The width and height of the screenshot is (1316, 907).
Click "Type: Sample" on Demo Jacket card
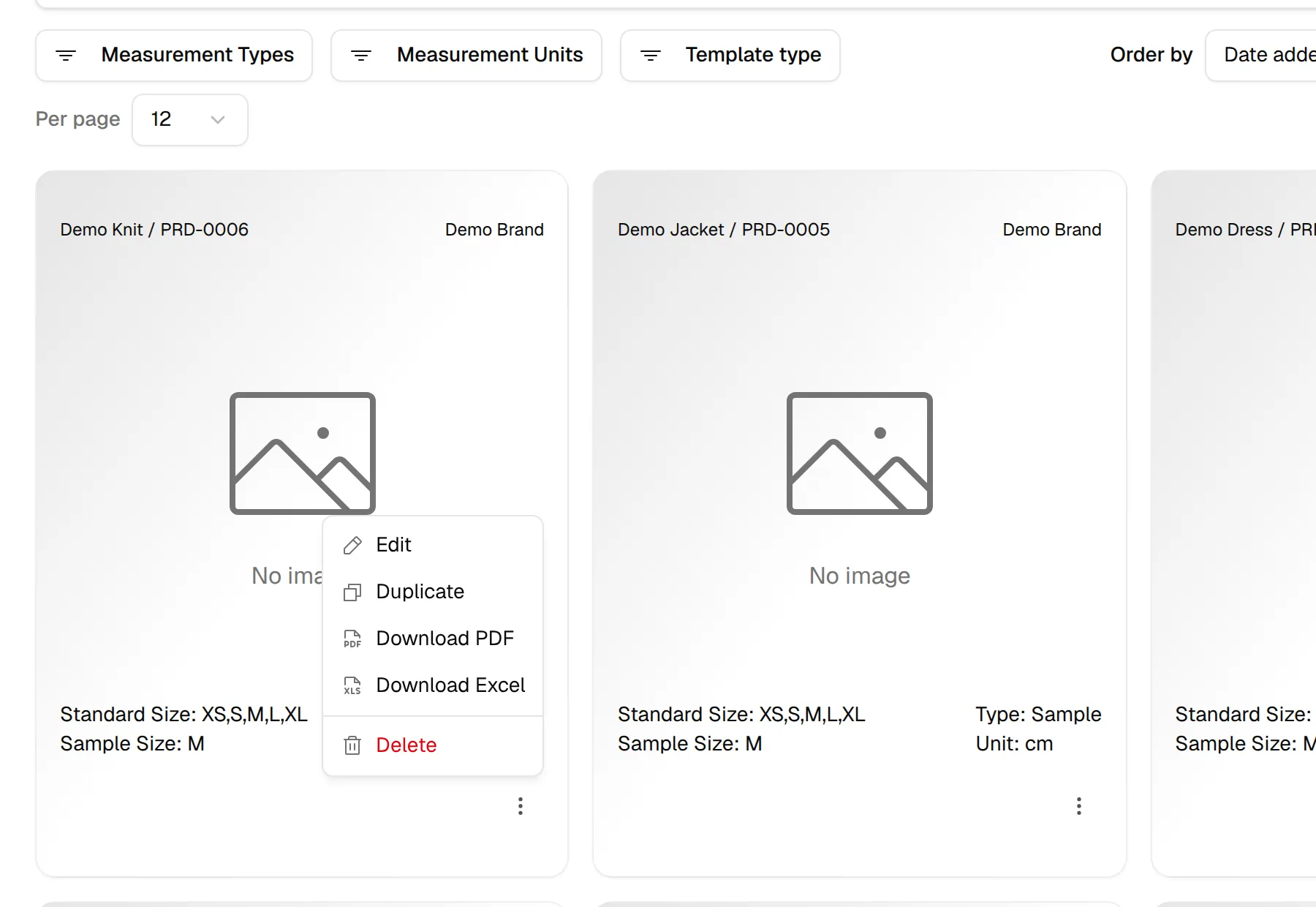coord(1038,715)
